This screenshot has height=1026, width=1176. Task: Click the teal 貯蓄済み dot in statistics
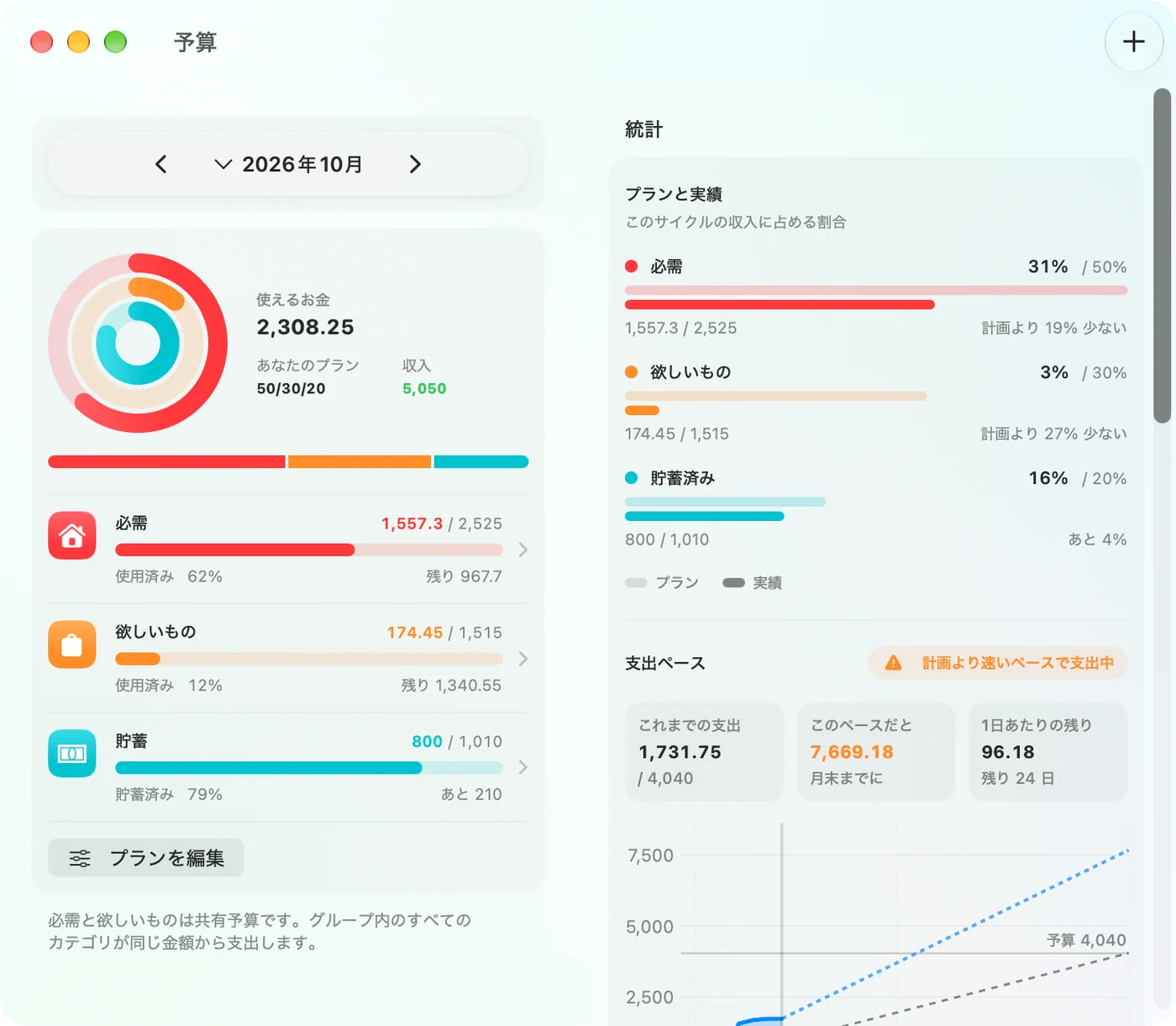click(x=632, y=478)
